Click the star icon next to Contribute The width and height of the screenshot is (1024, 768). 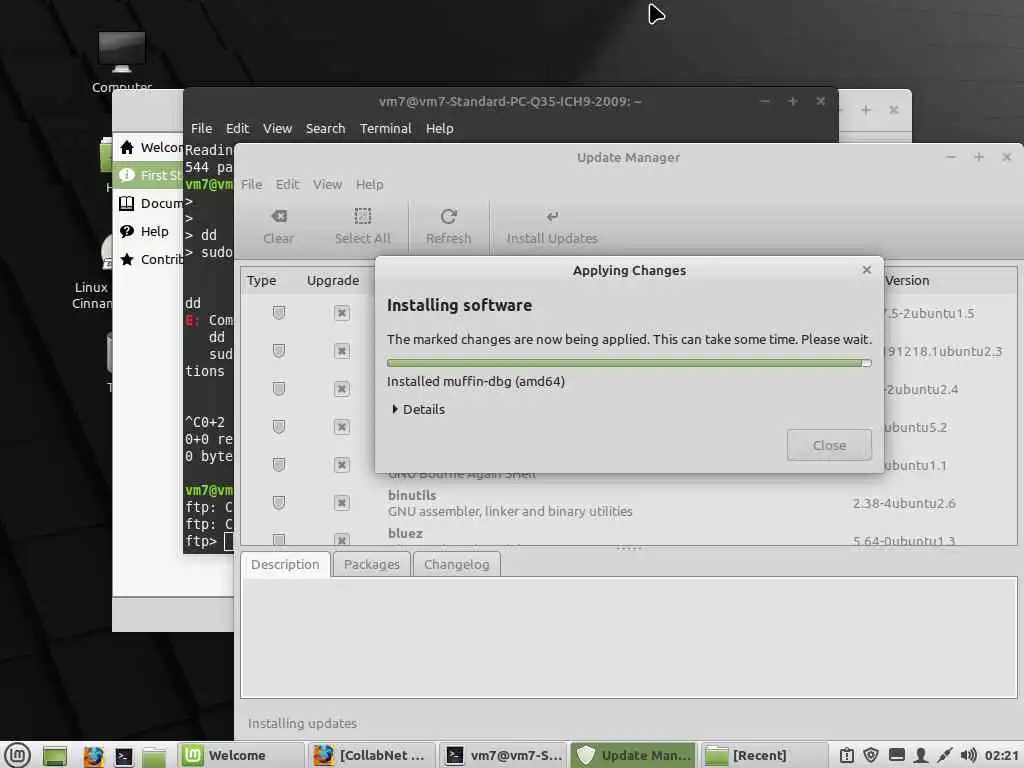click(x=127, y=259)
